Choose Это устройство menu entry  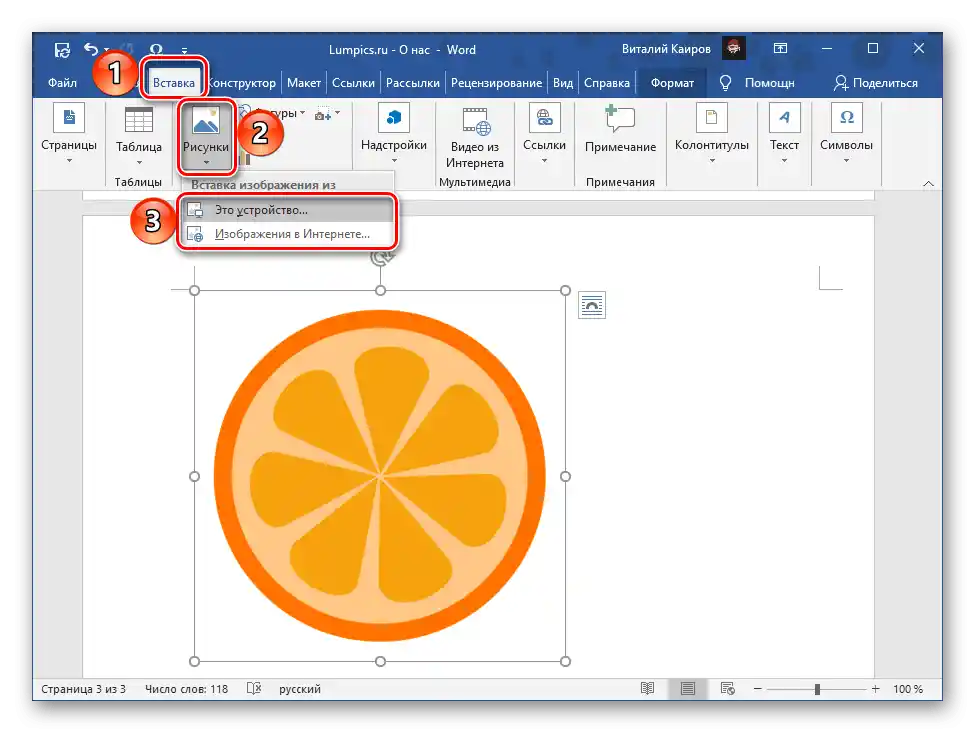click(x=287, y=210)
